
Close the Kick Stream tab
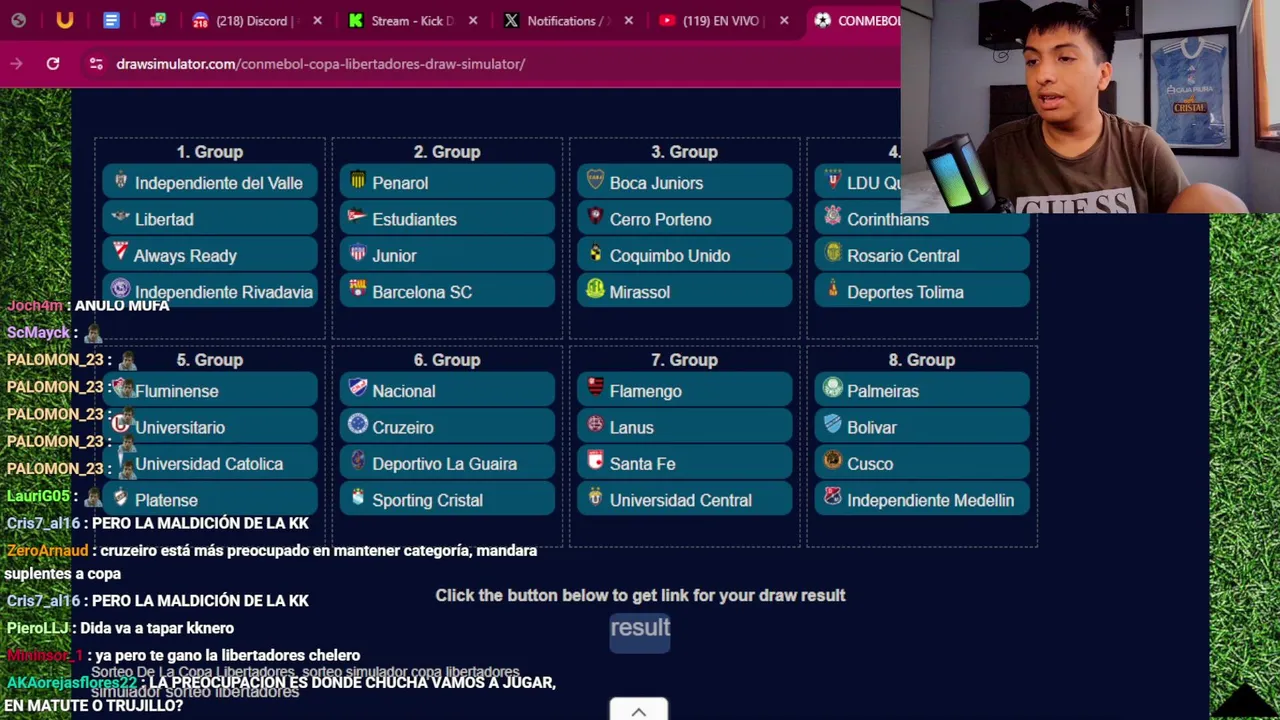[473, 21]
